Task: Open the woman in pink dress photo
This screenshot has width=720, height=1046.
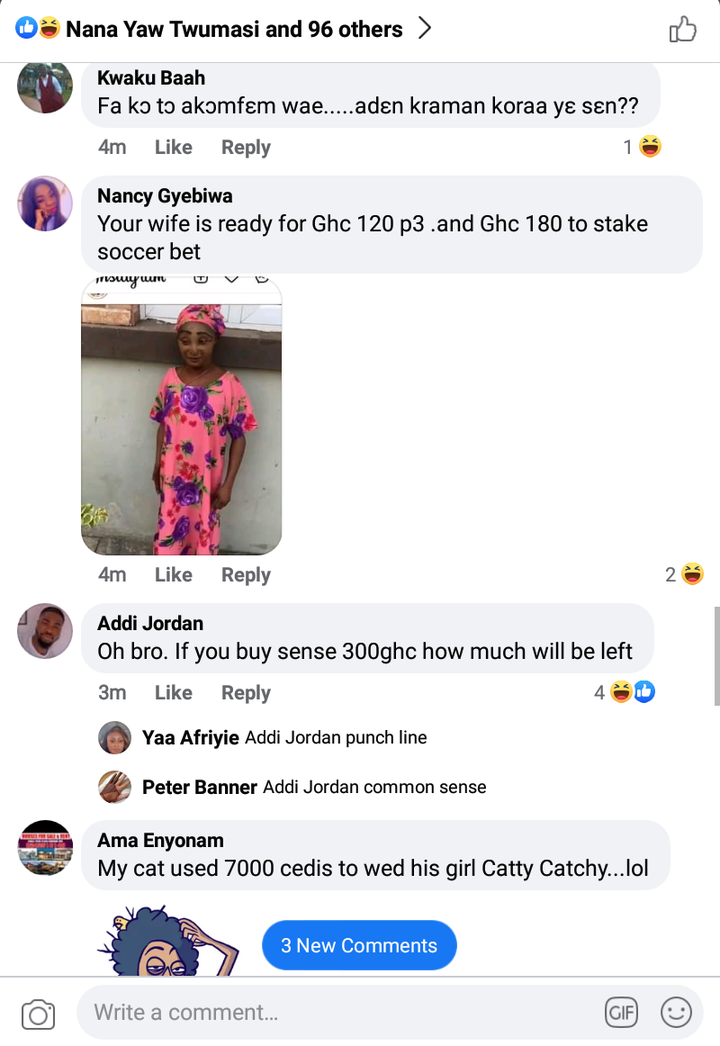Action: (182, 415)
